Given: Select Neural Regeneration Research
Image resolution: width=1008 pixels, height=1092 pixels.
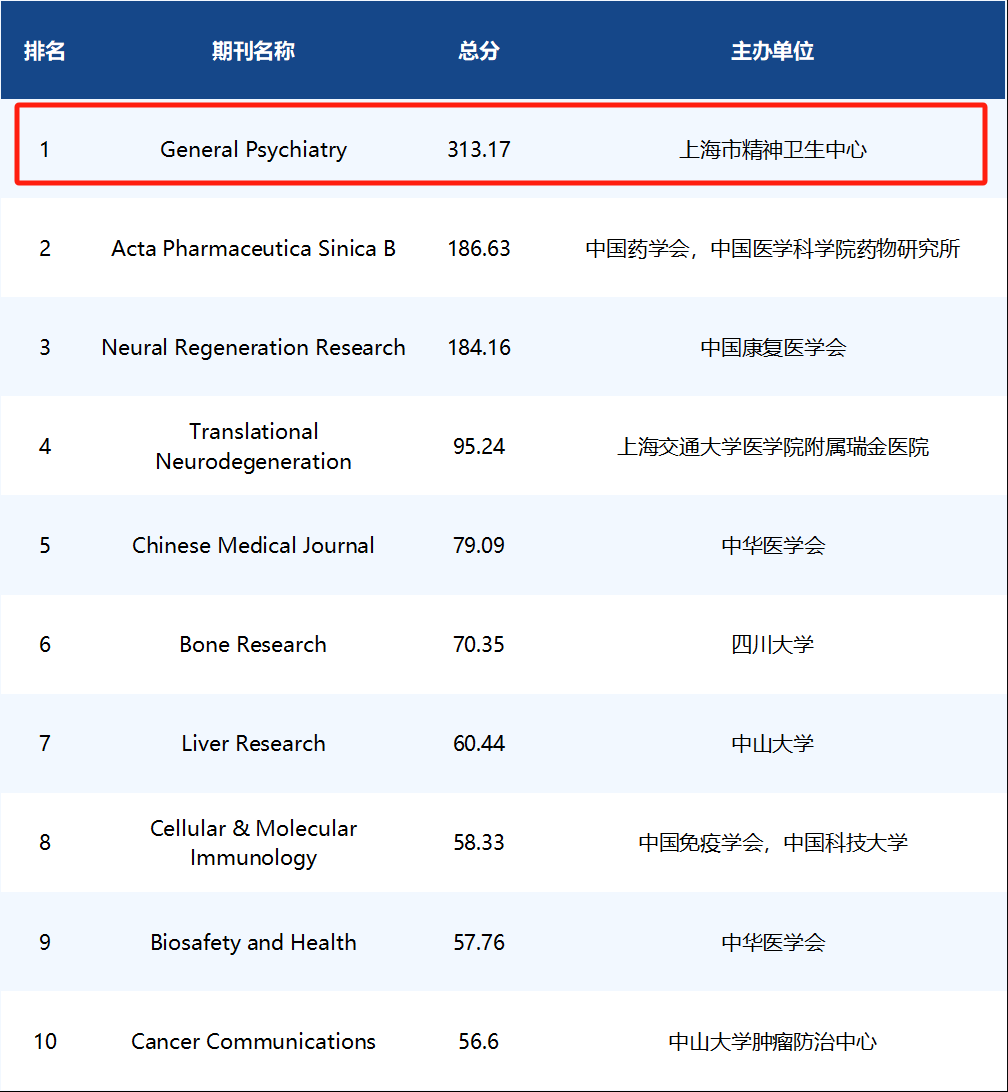Looking at the screenshot, I should point(254,348).
